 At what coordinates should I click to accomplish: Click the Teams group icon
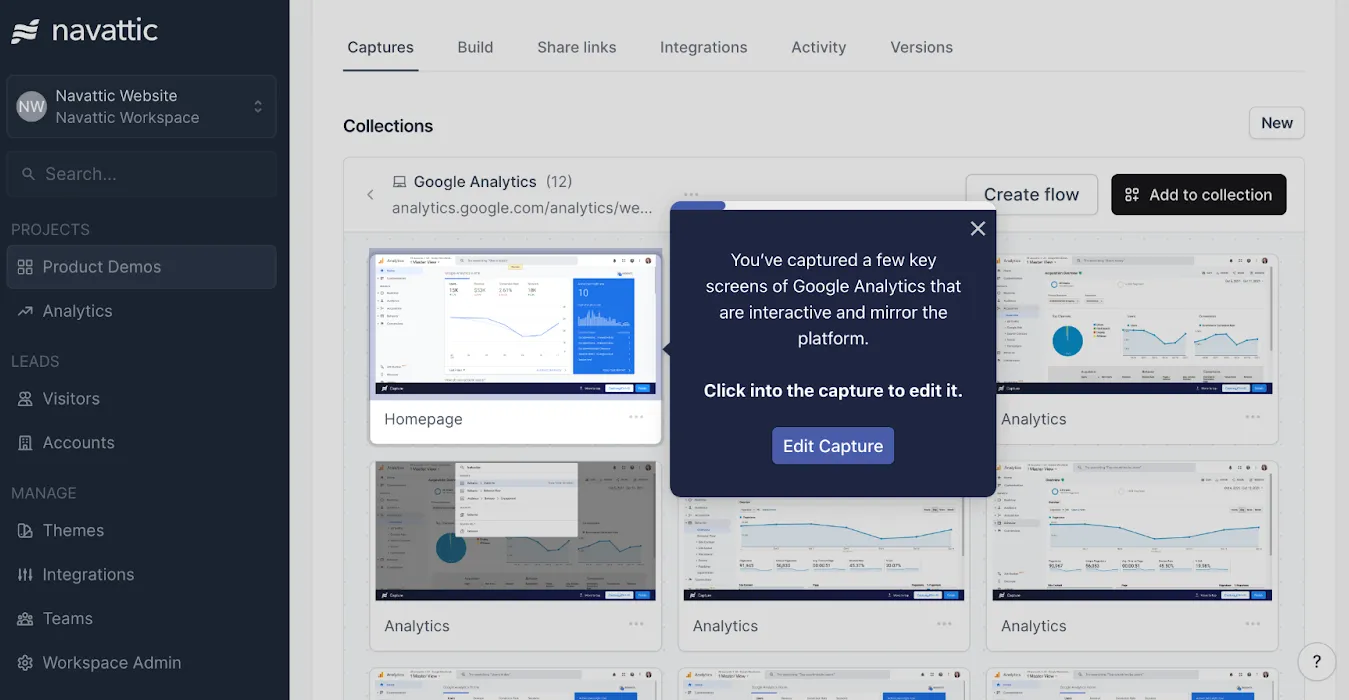pos(25,618)
